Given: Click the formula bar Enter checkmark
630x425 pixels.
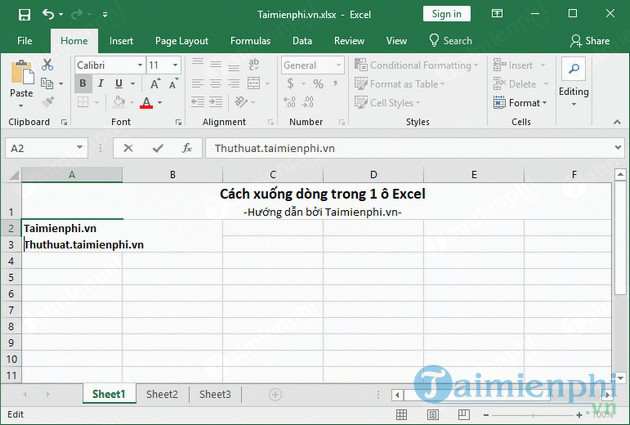Looking at the screenshot, I should 158,148.
